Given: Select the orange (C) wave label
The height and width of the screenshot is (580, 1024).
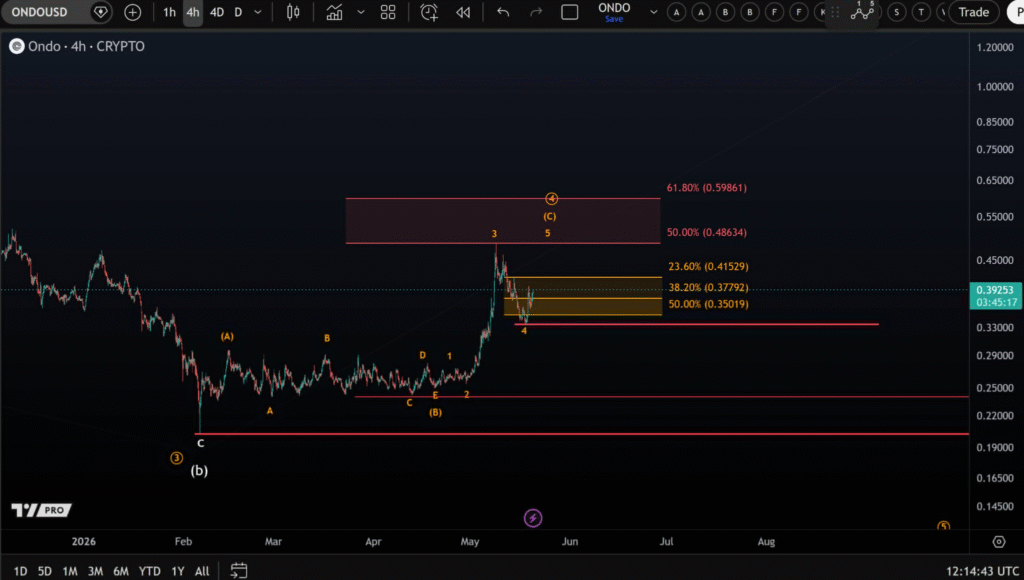Looking at the screenshot, I should tap(550, 216).
